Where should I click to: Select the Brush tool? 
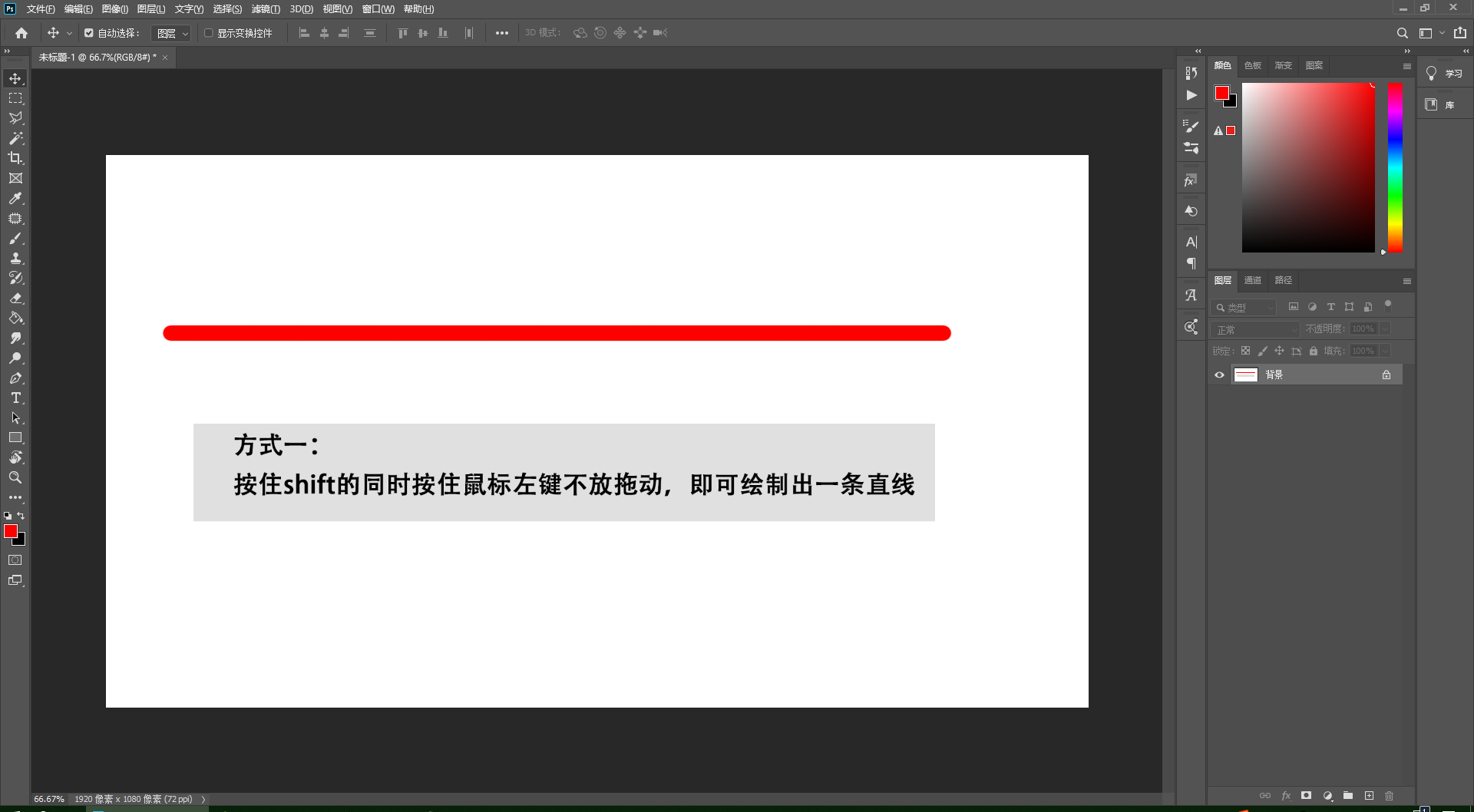(x=15, y=238)
